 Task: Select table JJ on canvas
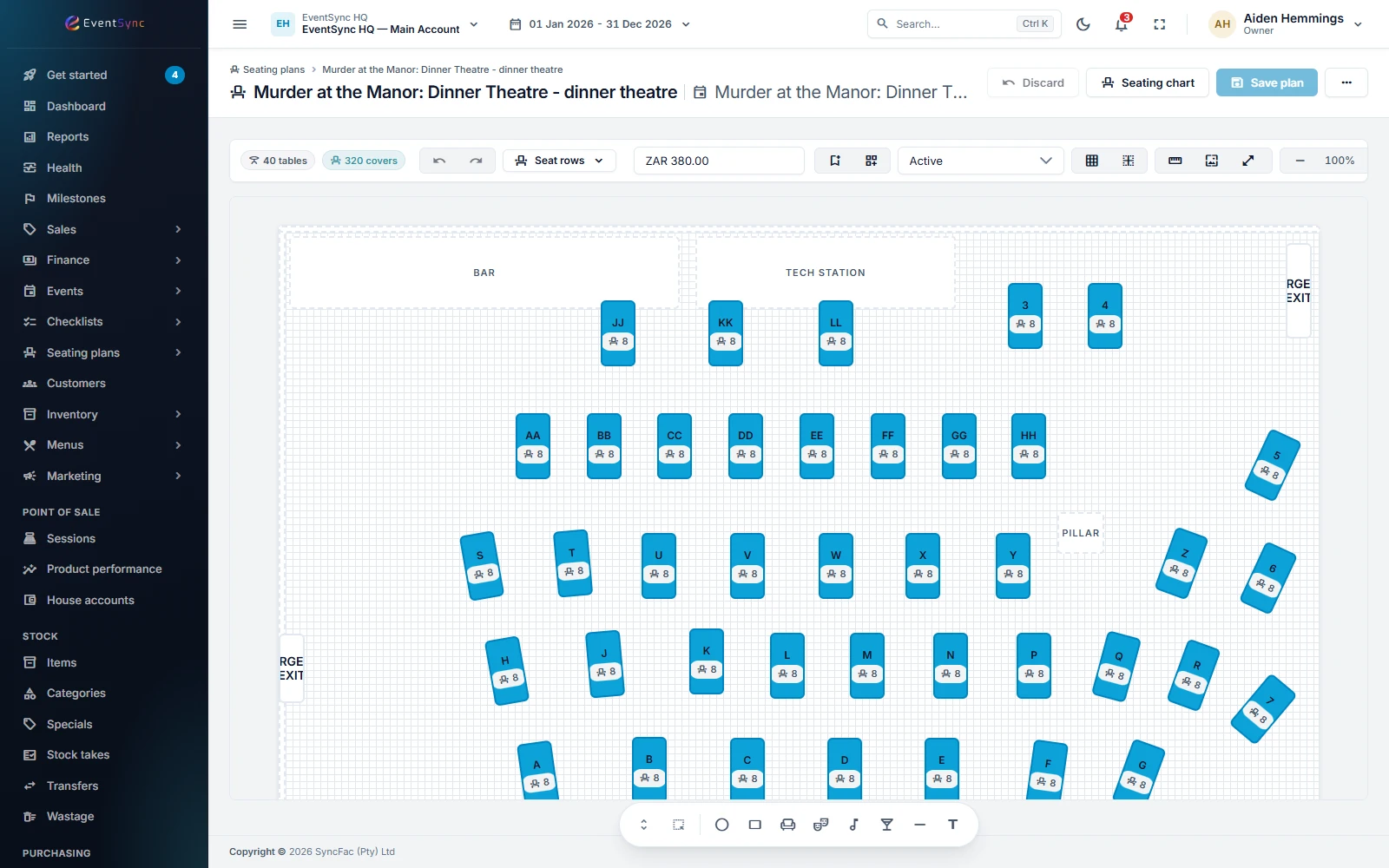pyautogui.click(x=618, y=332)
